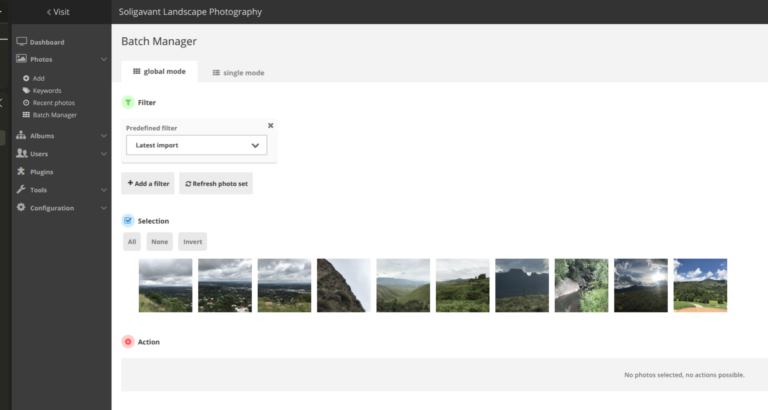This screenshot has height=410, width=768.
Task: Click the Visit link at top left
Action: coord(58,12)
